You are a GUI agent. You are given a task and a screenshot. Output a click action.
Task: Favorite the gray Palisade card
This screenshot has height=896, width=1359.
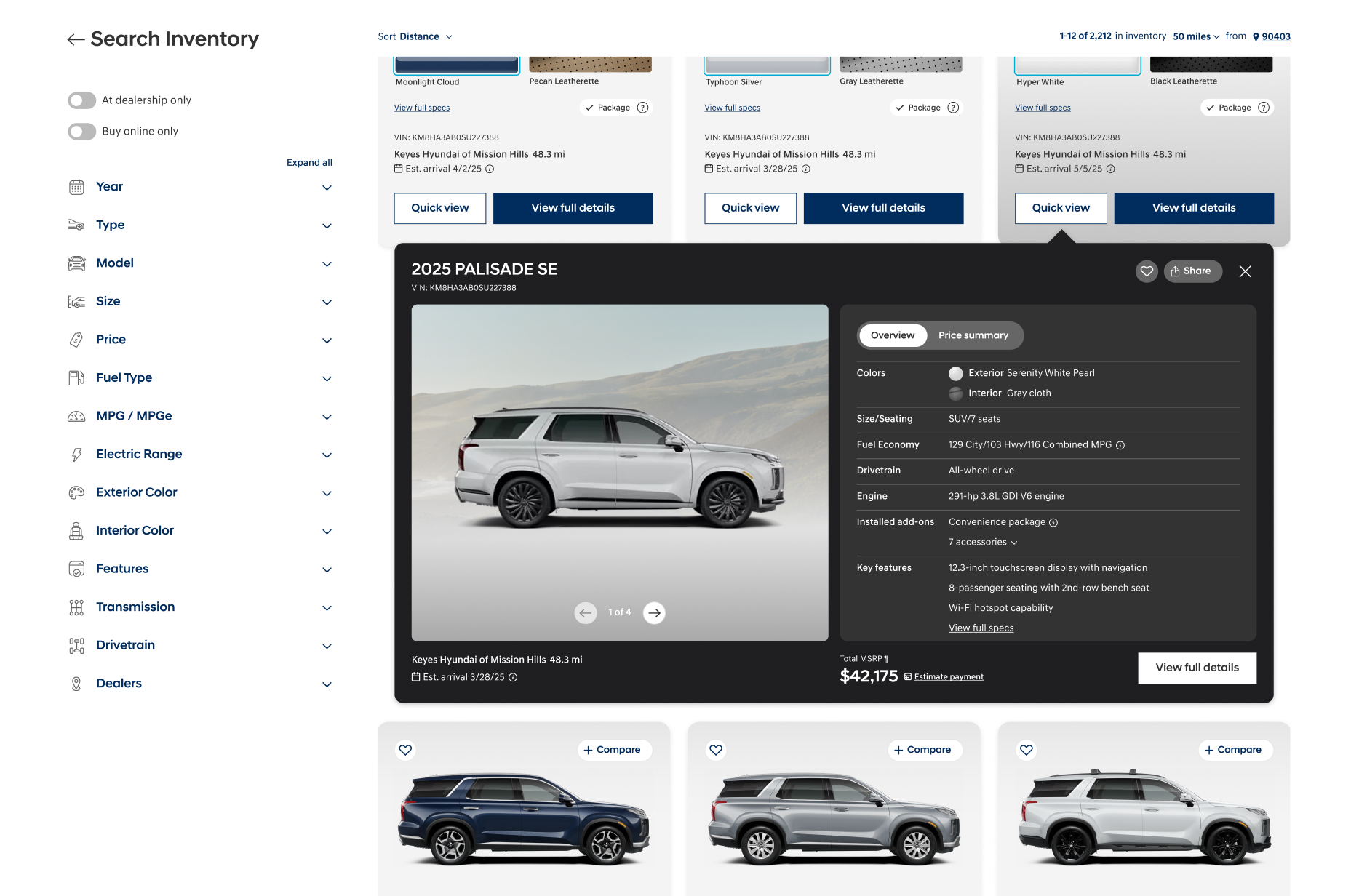click(716, 750)
